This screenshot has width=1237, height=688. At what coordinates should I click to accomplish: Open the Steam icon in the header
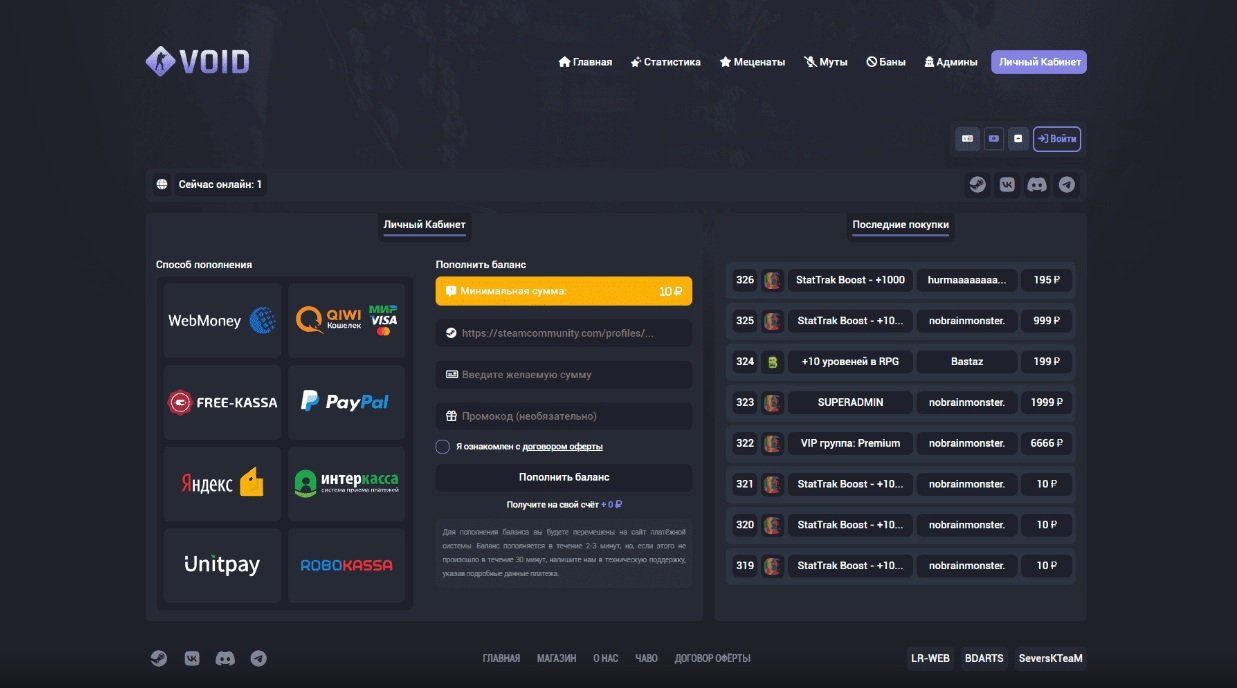(x=977, y=185)
